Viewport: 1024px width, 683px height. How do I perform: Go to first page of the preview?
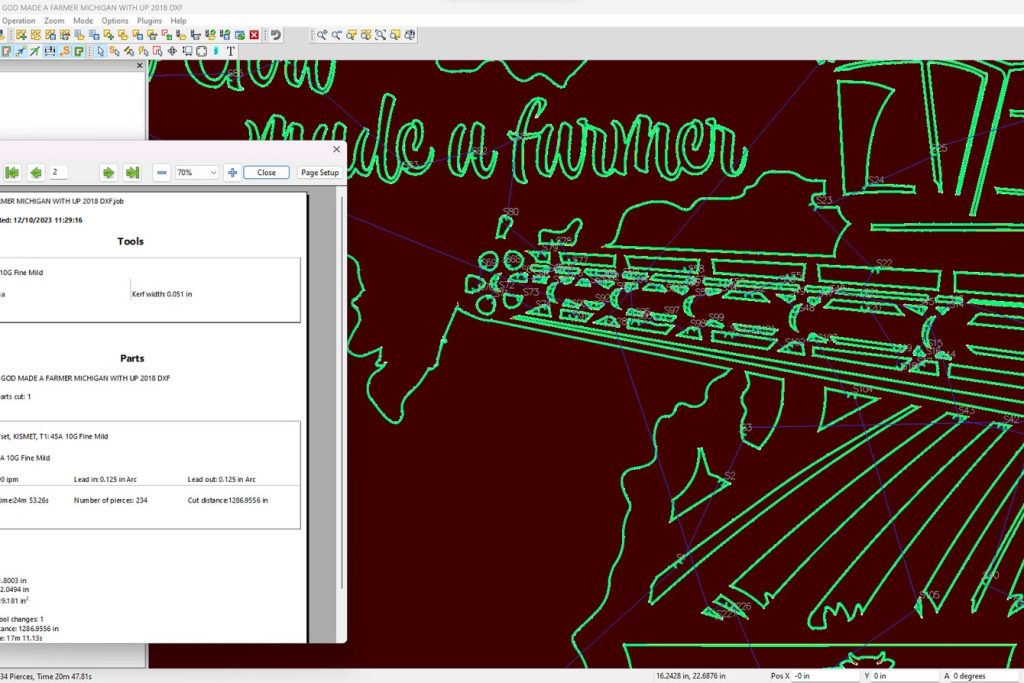13,173
